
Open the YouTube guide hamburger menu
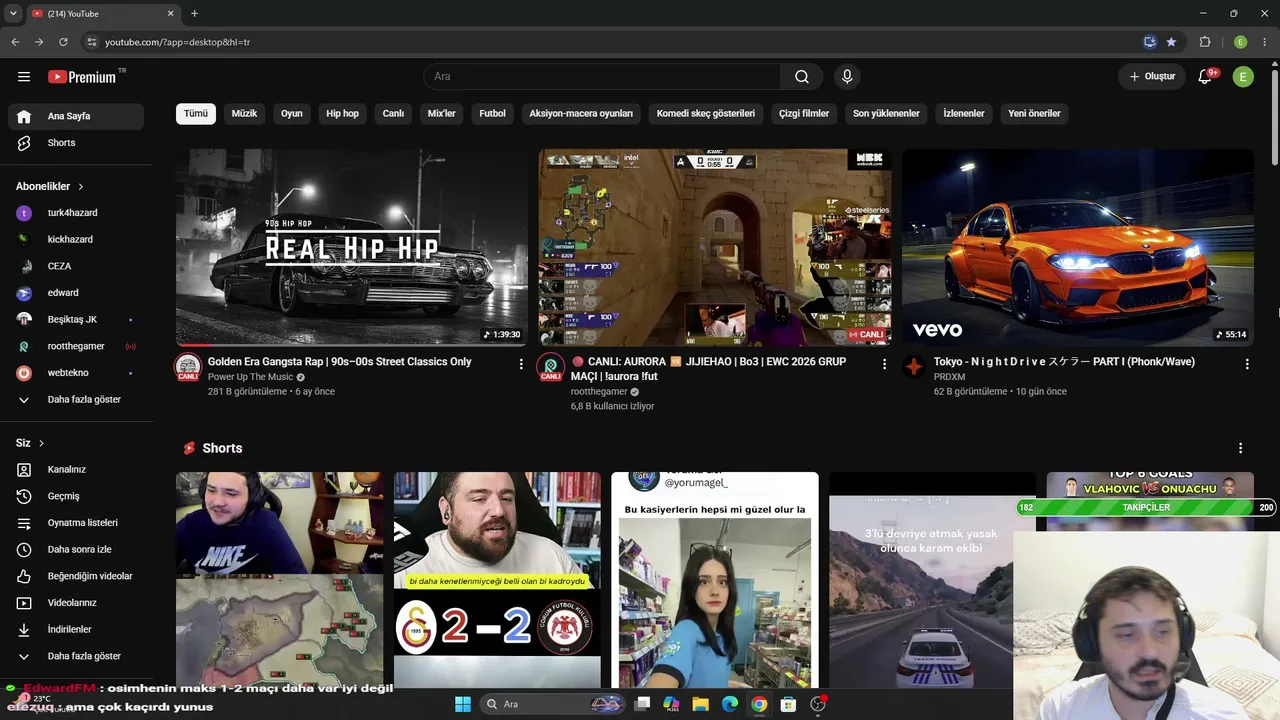pos(24,77)
